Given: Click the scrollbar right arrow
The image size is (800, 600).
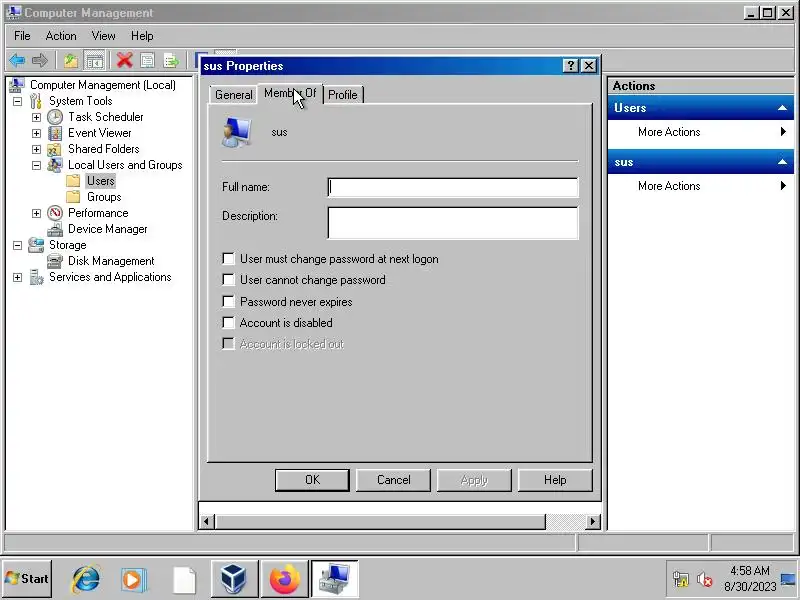Looking at the screenshot, I should [x=592, y=521].
